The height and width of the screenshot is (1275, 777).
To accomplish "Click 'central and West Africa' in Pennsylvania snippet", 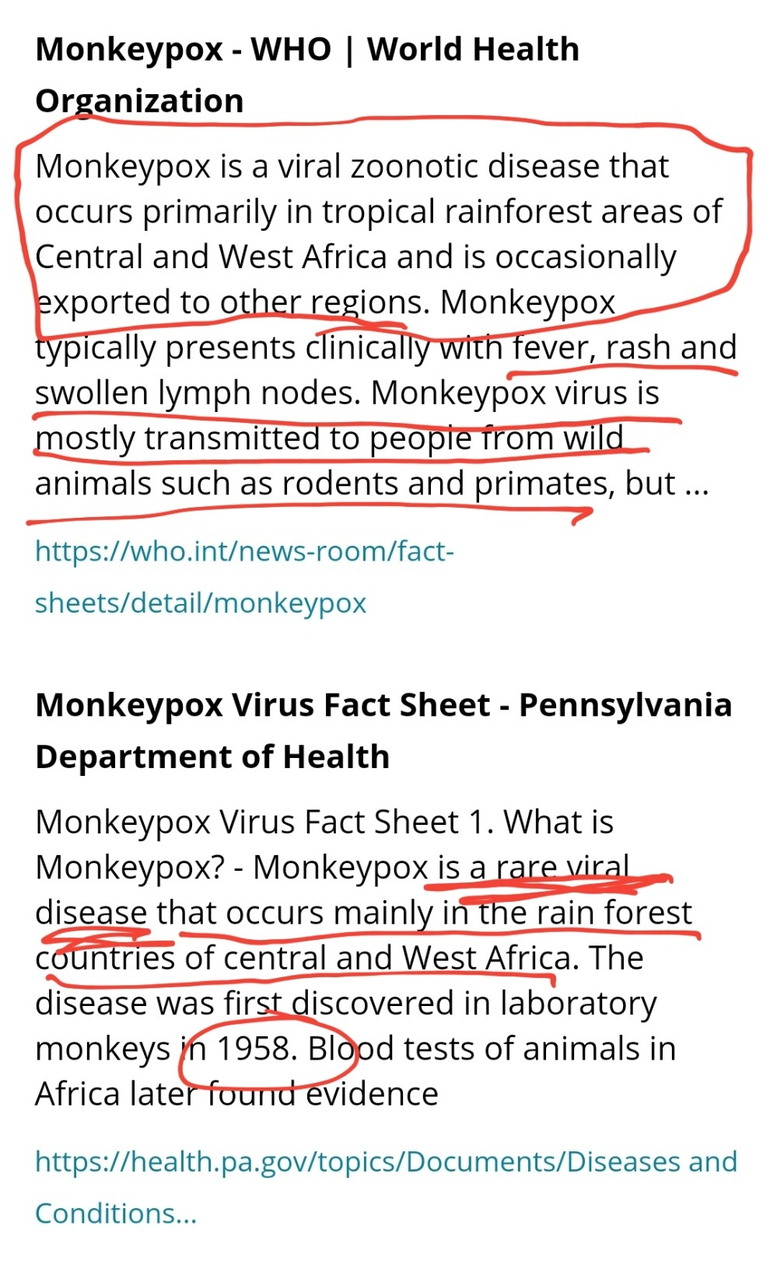I will click(x=398, y=957).
